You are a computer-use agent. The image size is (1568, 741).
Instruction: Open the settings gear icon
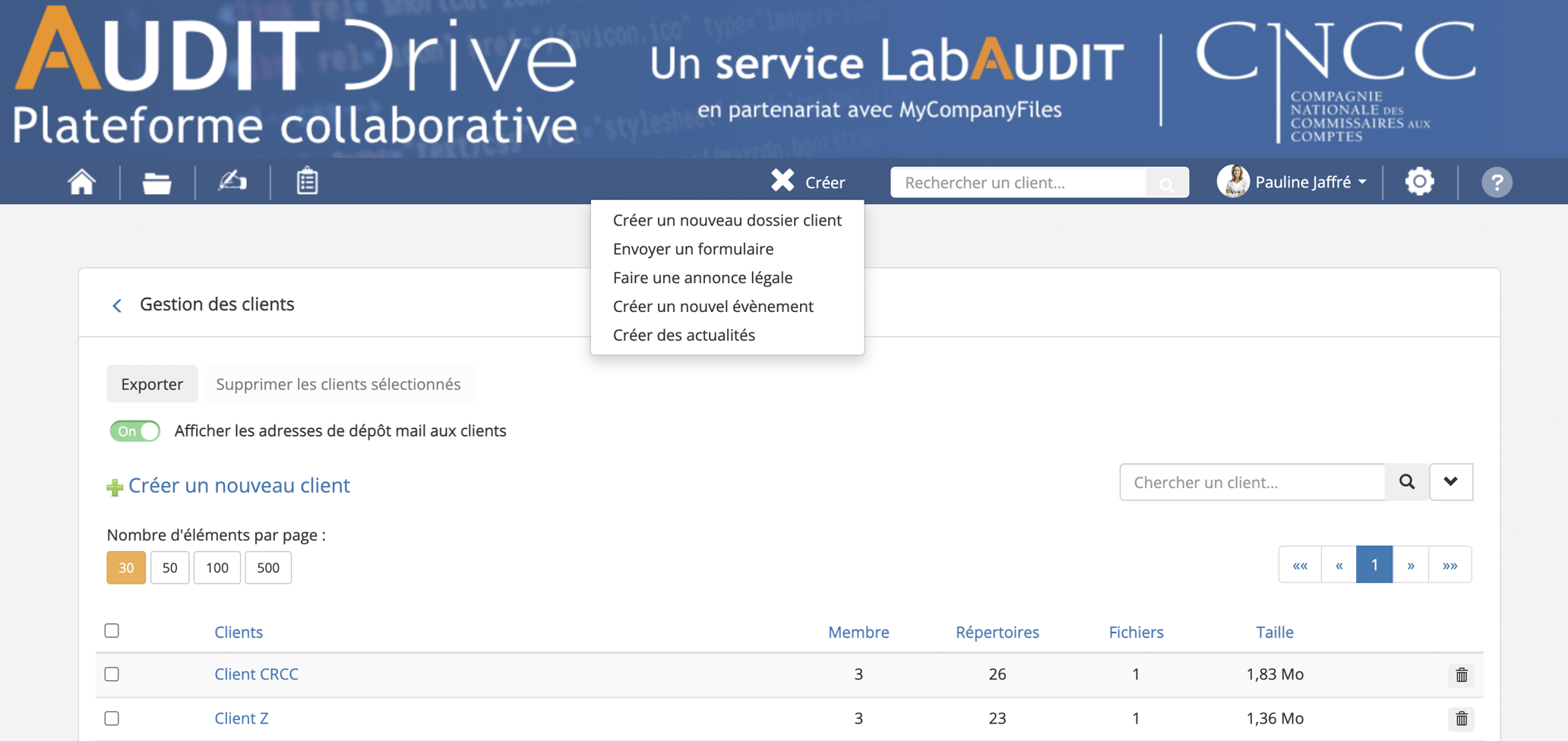point(1419,181)
